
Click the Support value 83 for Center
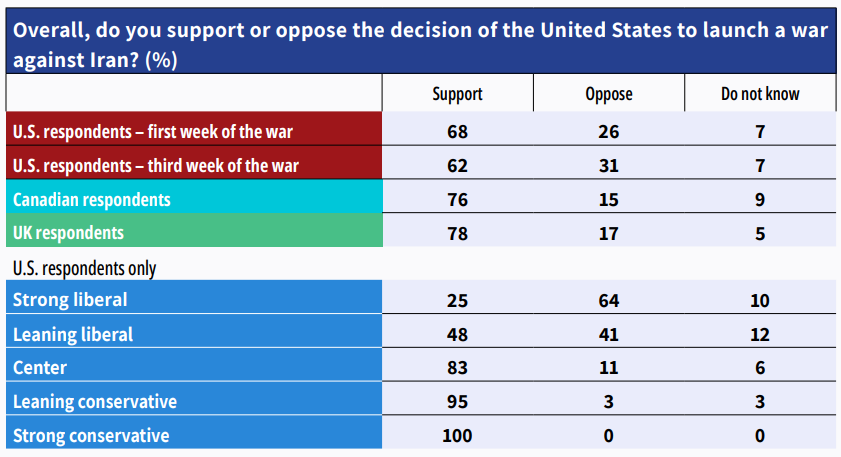pyautogui.click(x=457, y=368)
